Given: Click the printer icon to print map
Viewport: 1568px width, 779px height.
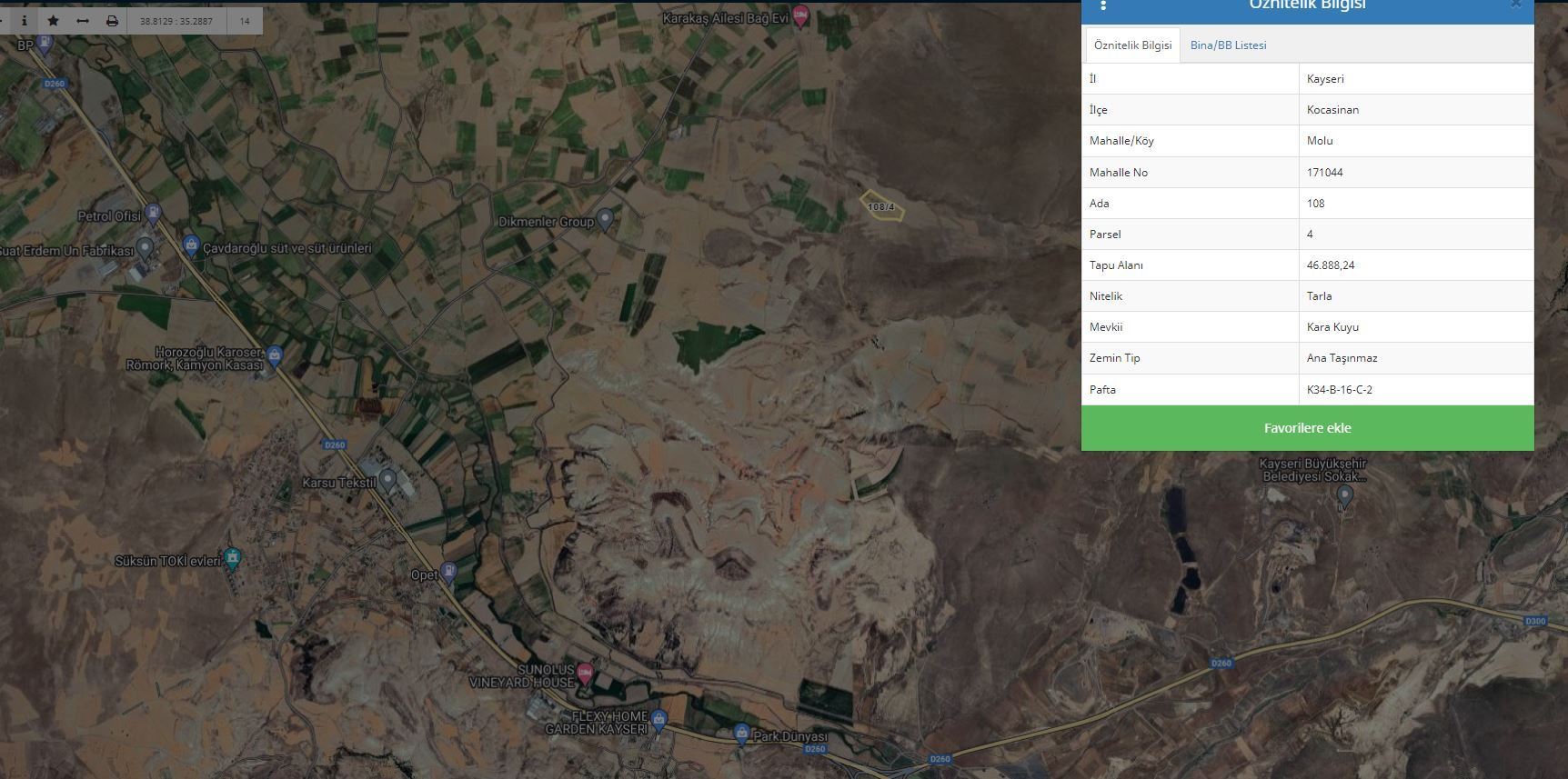Looking at the screenshot, I should [x=112, y=21].
